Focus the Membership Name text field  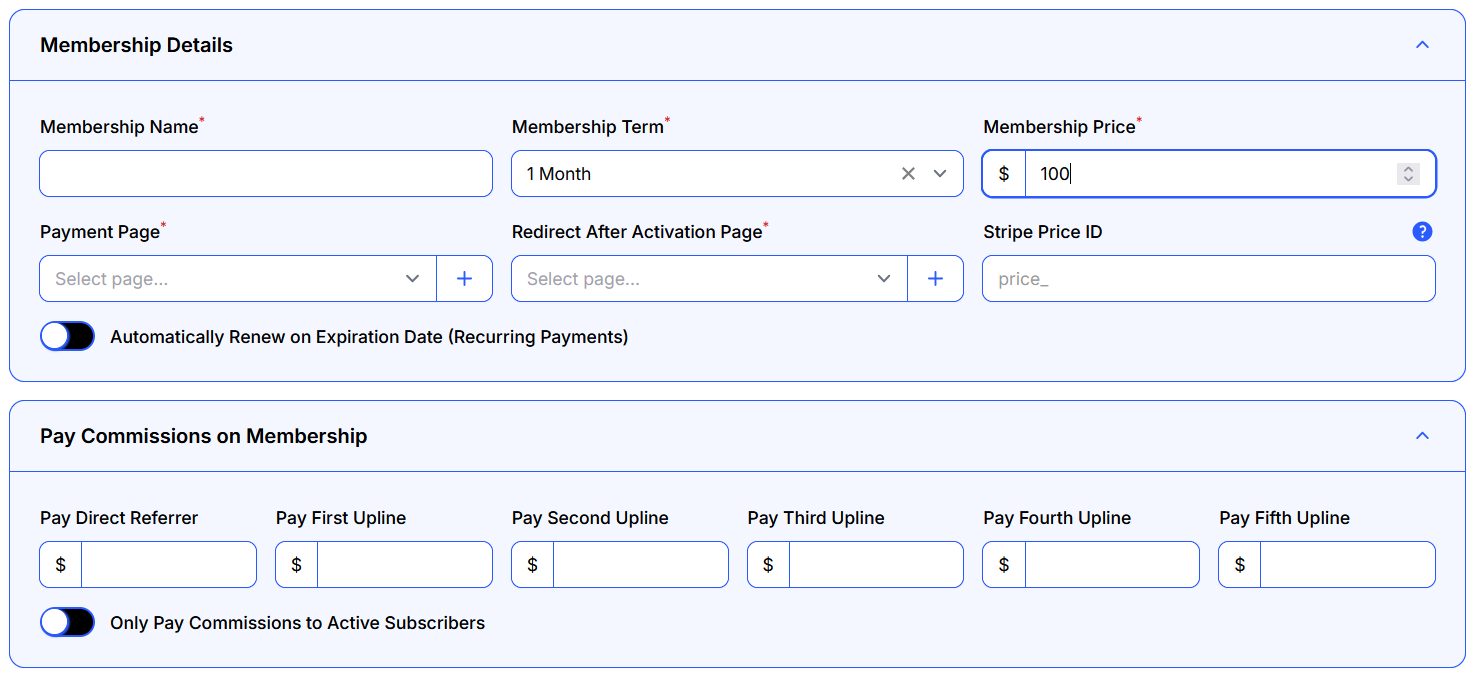tap(266, 174)
